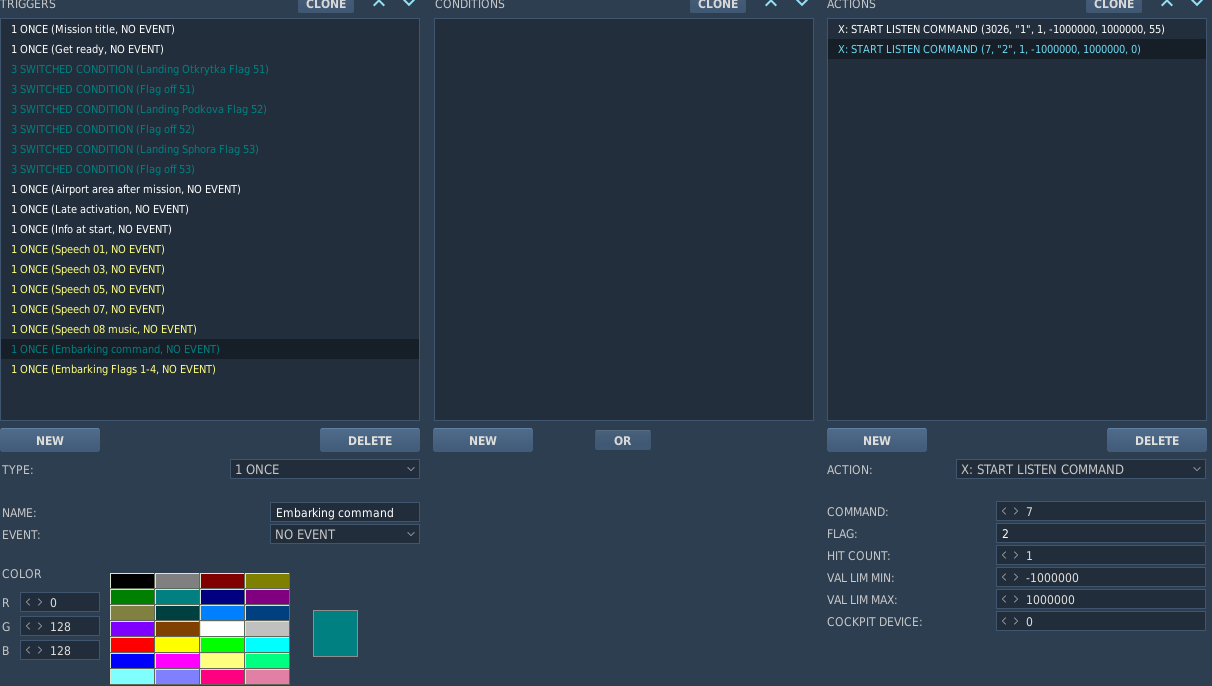Viewport: 1212px width, 686px height.
Task: Increase the R color component
Action: coord(40,602)
